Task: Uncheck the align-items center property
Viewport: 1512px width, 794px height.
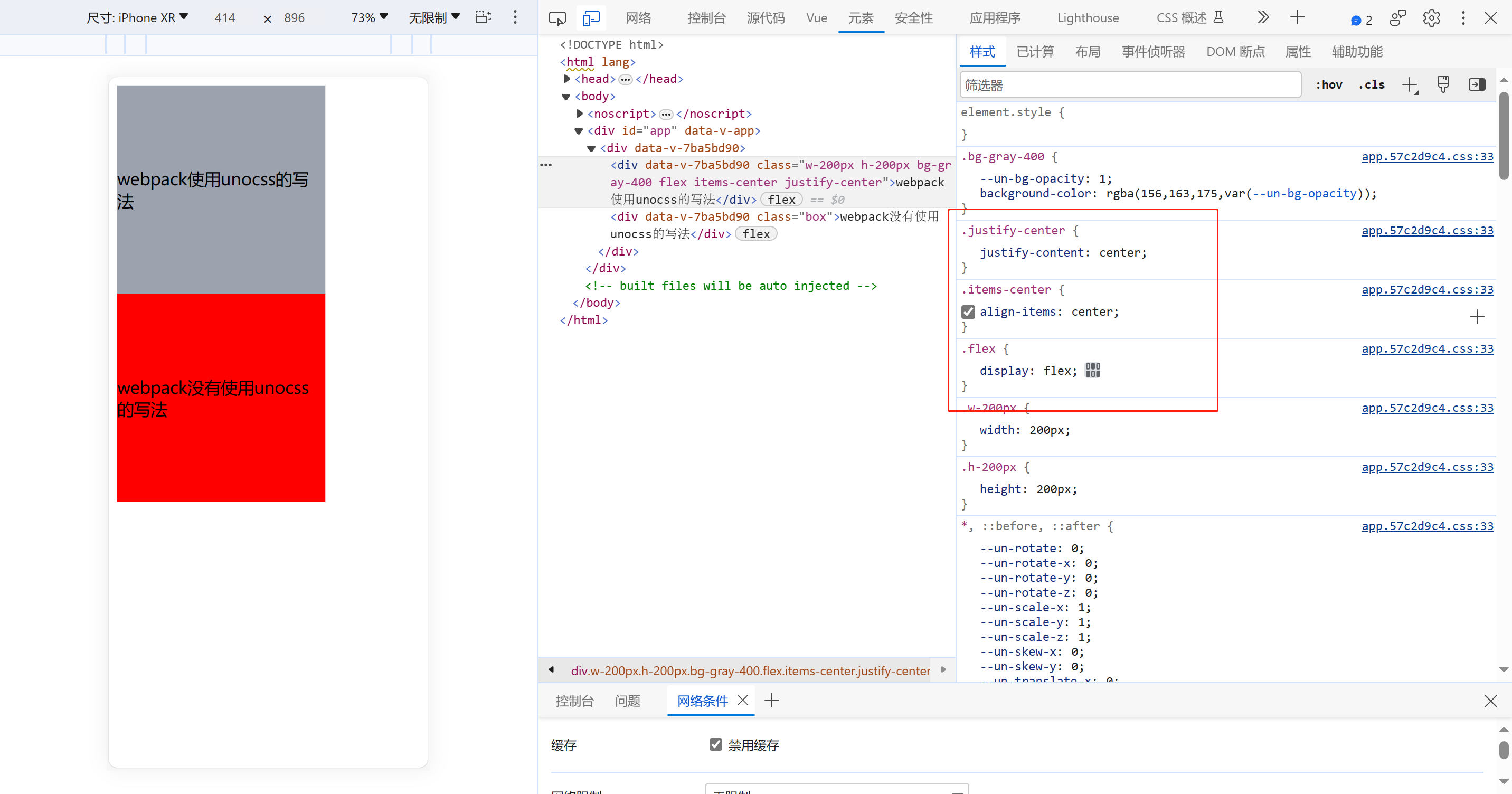Action: [x=968, y=311]
